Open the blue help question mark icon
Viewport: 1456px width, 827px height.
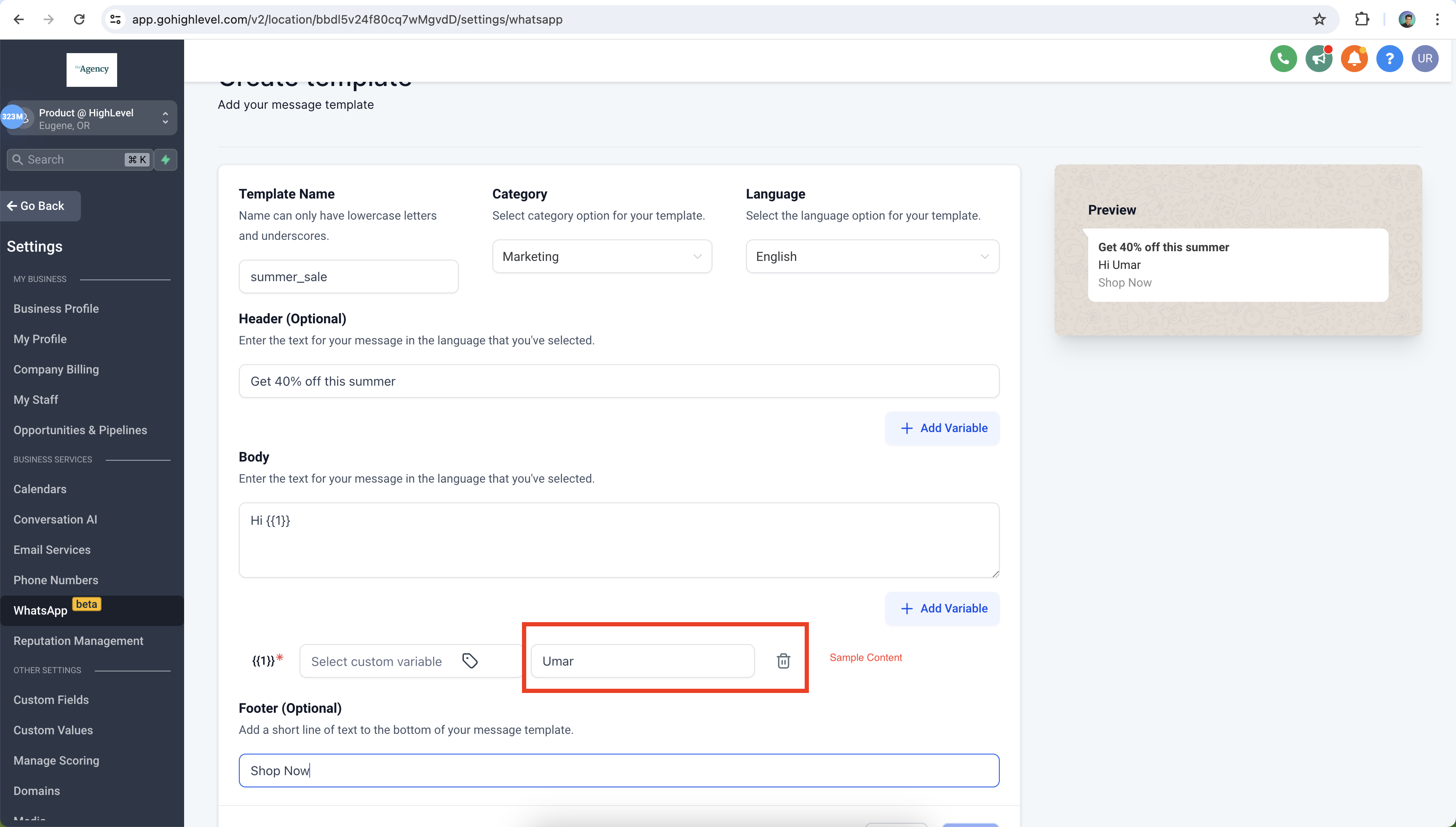pos(1389,59)
